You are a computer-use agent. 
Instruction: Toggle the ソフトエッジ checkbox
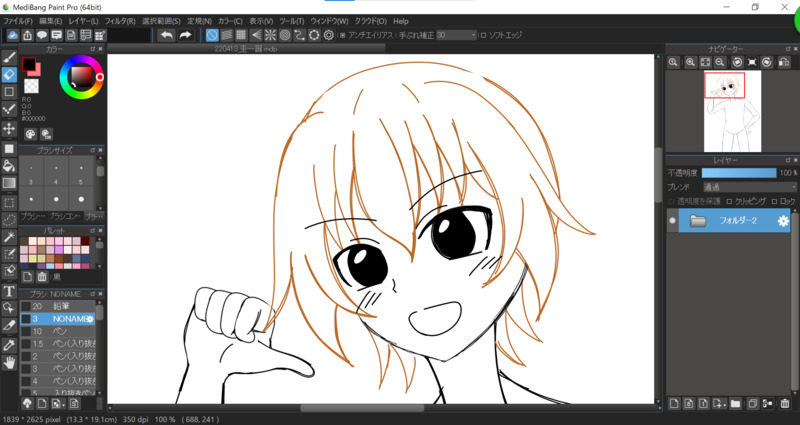[x=483, y=36]
